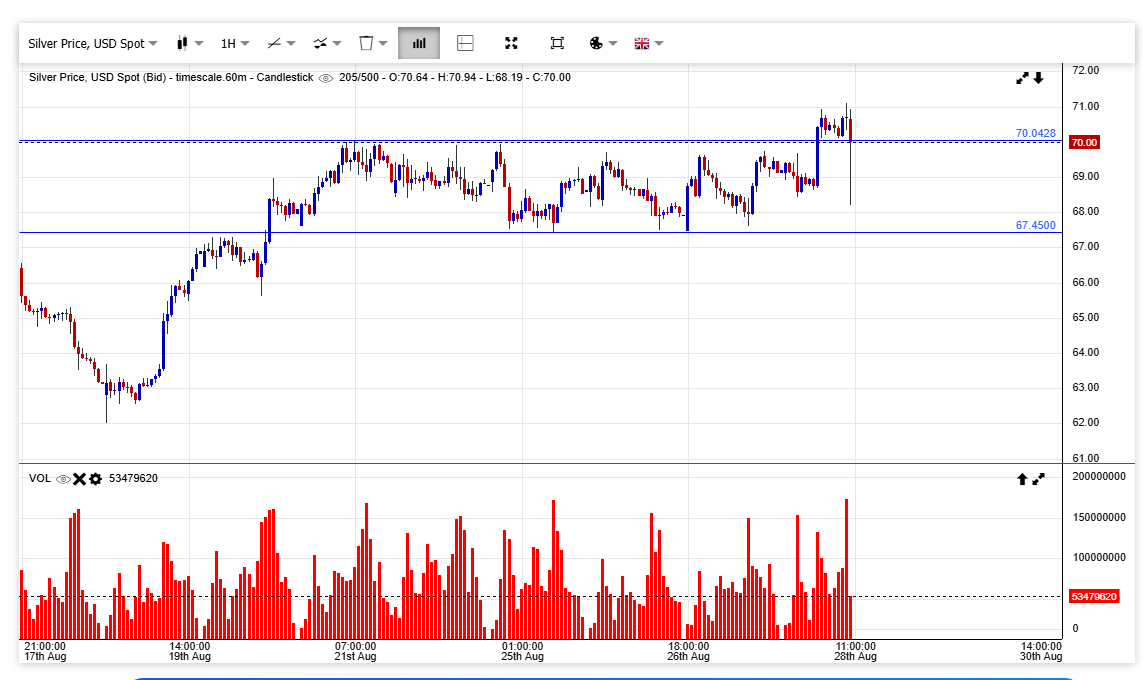Click the expand arrows fullscreen icon
Screen dimensions: 1143x680
tap(511, 44)
